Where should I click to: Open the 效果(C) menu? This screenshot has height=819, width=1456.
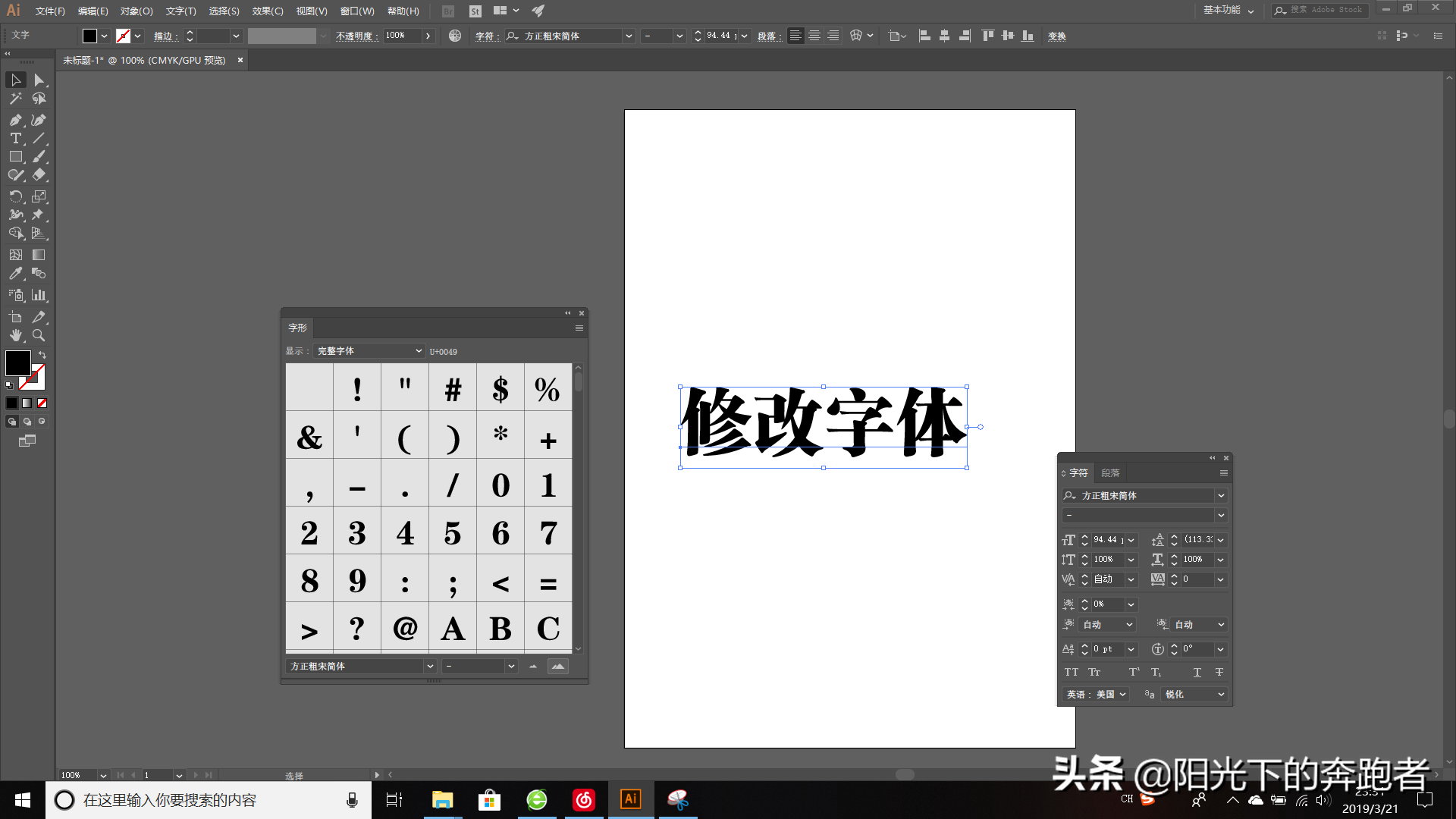pos(267,11)
